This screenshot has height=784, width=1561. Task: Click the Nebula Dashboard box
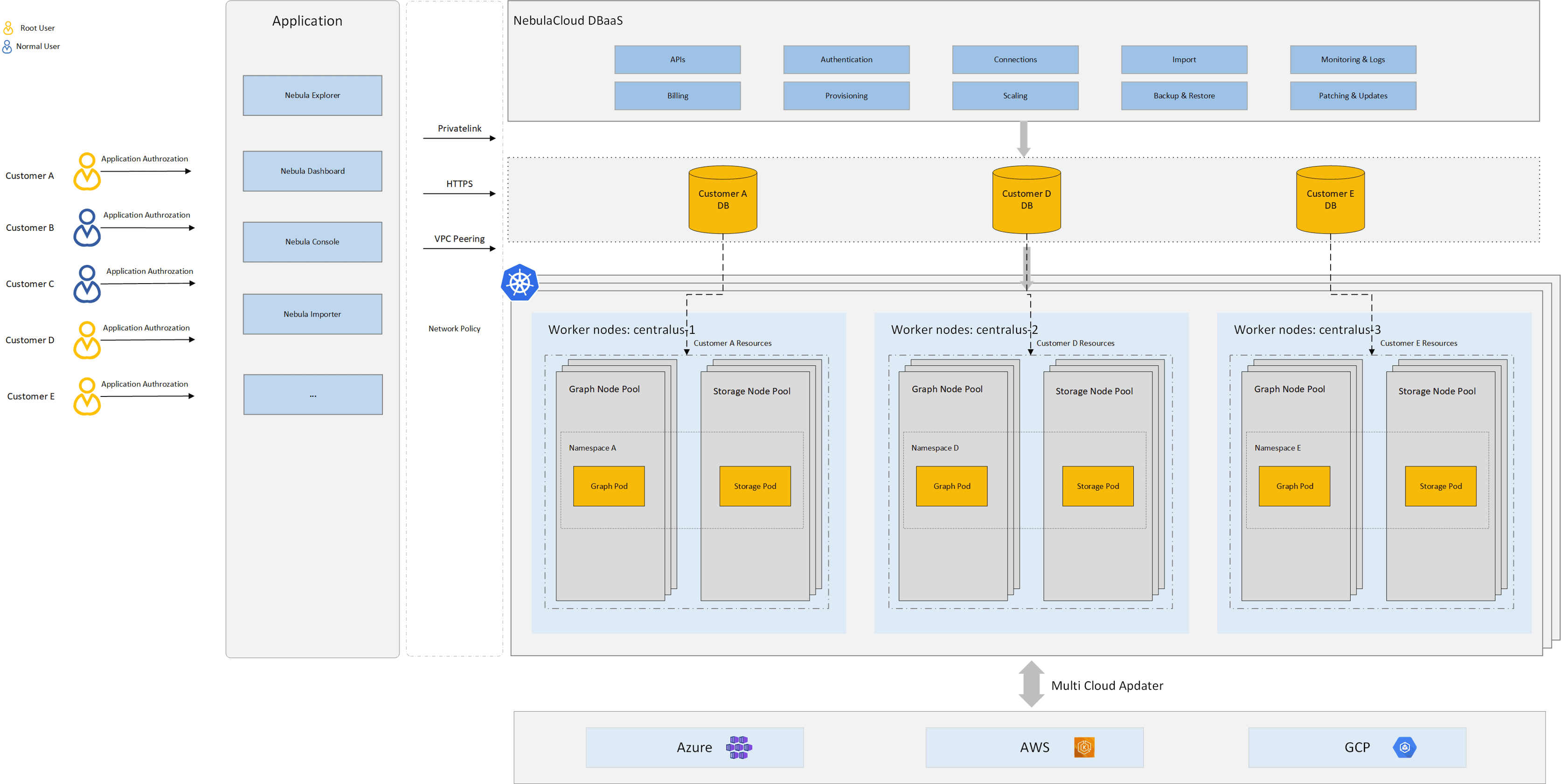(312, 172)
